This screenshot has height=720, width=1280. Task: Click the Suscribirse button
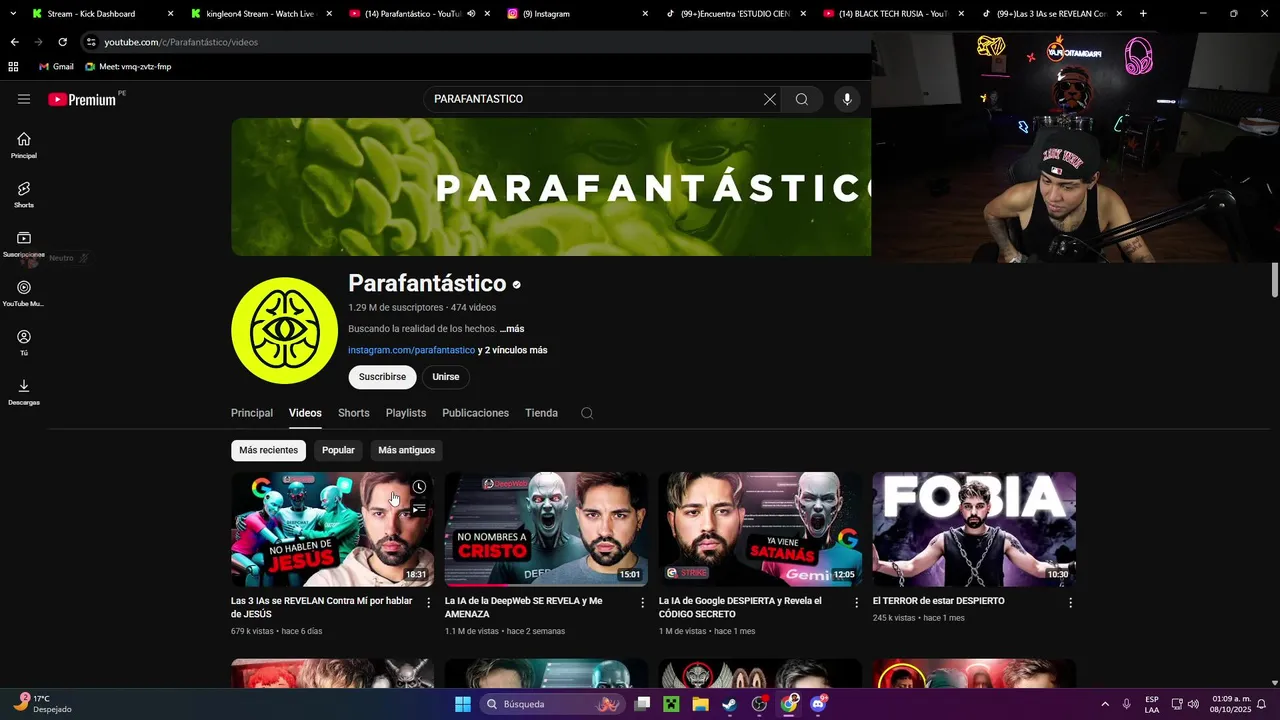pos(382,377)
